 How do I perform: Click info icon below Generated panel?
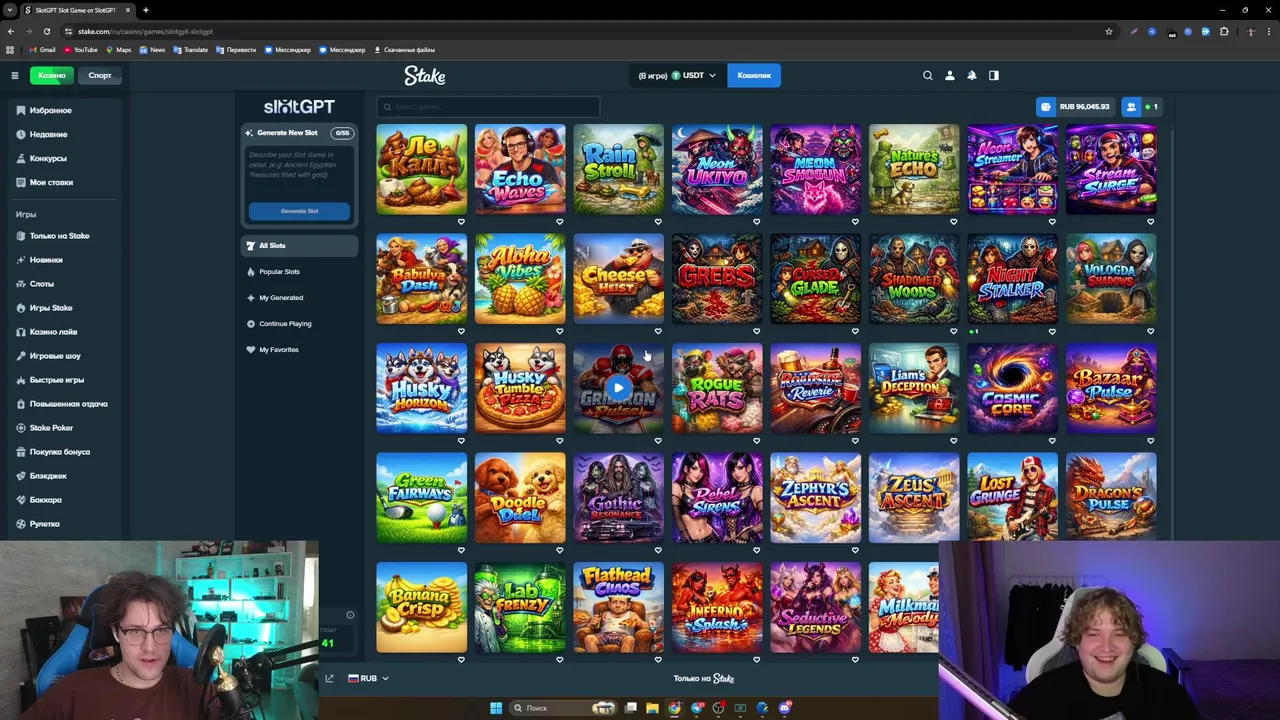pos(350,615)
